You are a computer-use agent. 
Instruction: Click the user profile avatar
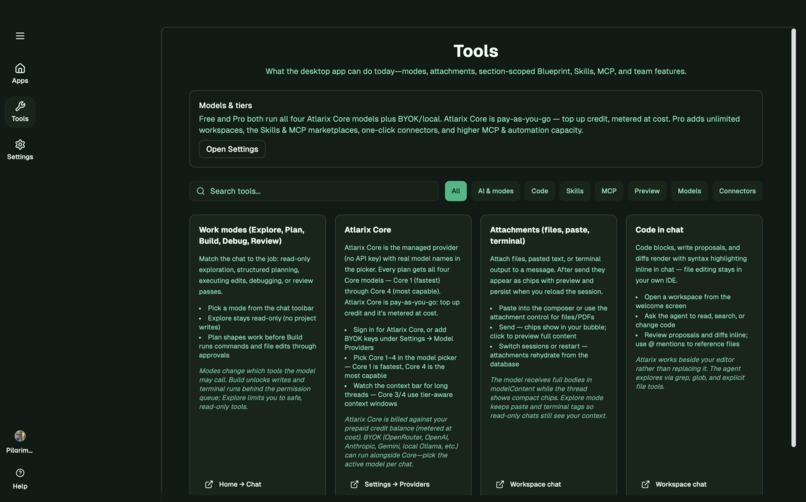[20, 436]
